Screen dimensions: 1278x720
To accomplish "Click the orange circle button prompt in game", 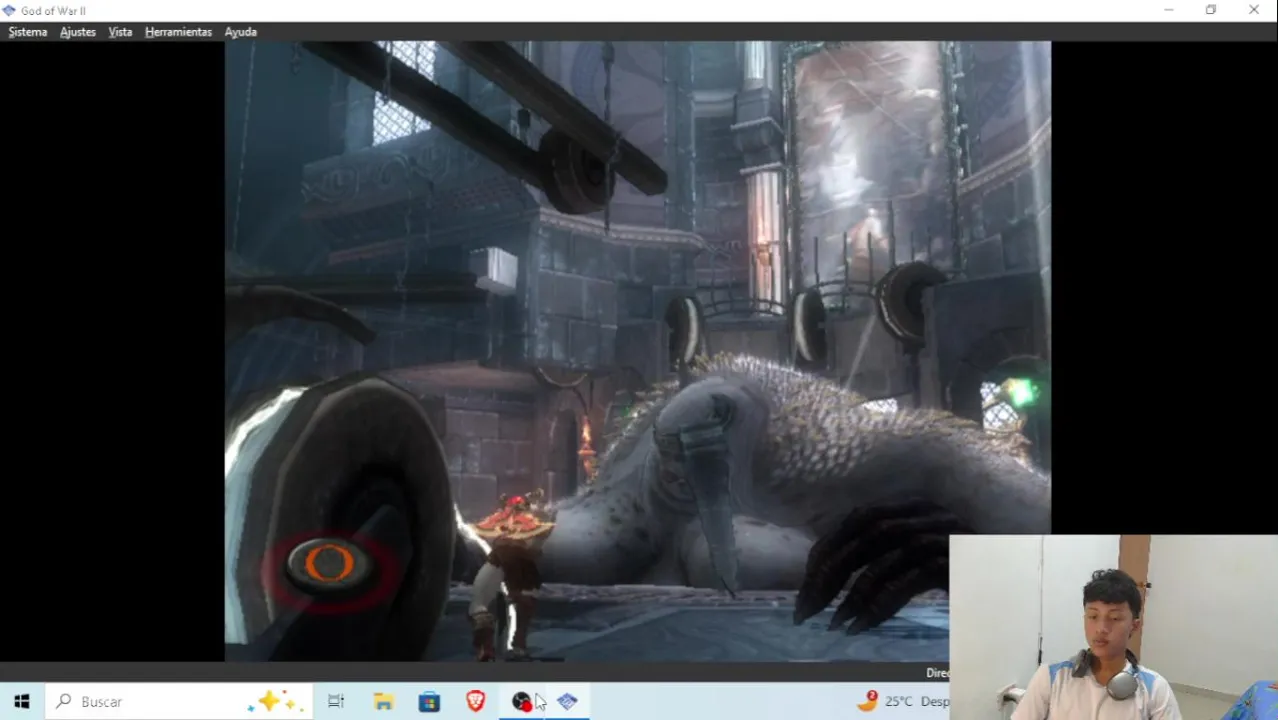I will (330, 565).
